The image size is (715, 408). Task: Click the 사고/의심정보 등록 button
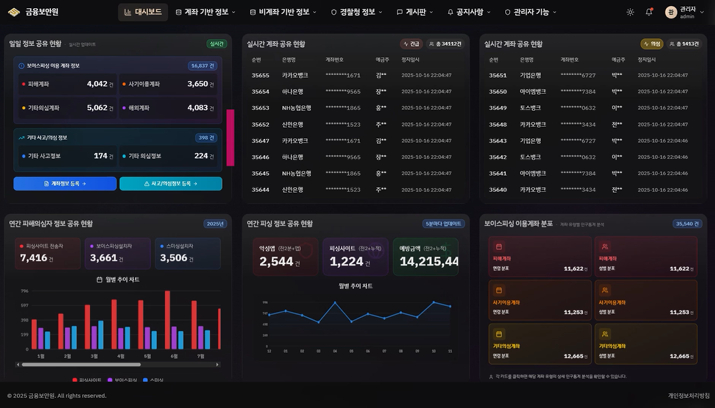[x=170, y=184]
